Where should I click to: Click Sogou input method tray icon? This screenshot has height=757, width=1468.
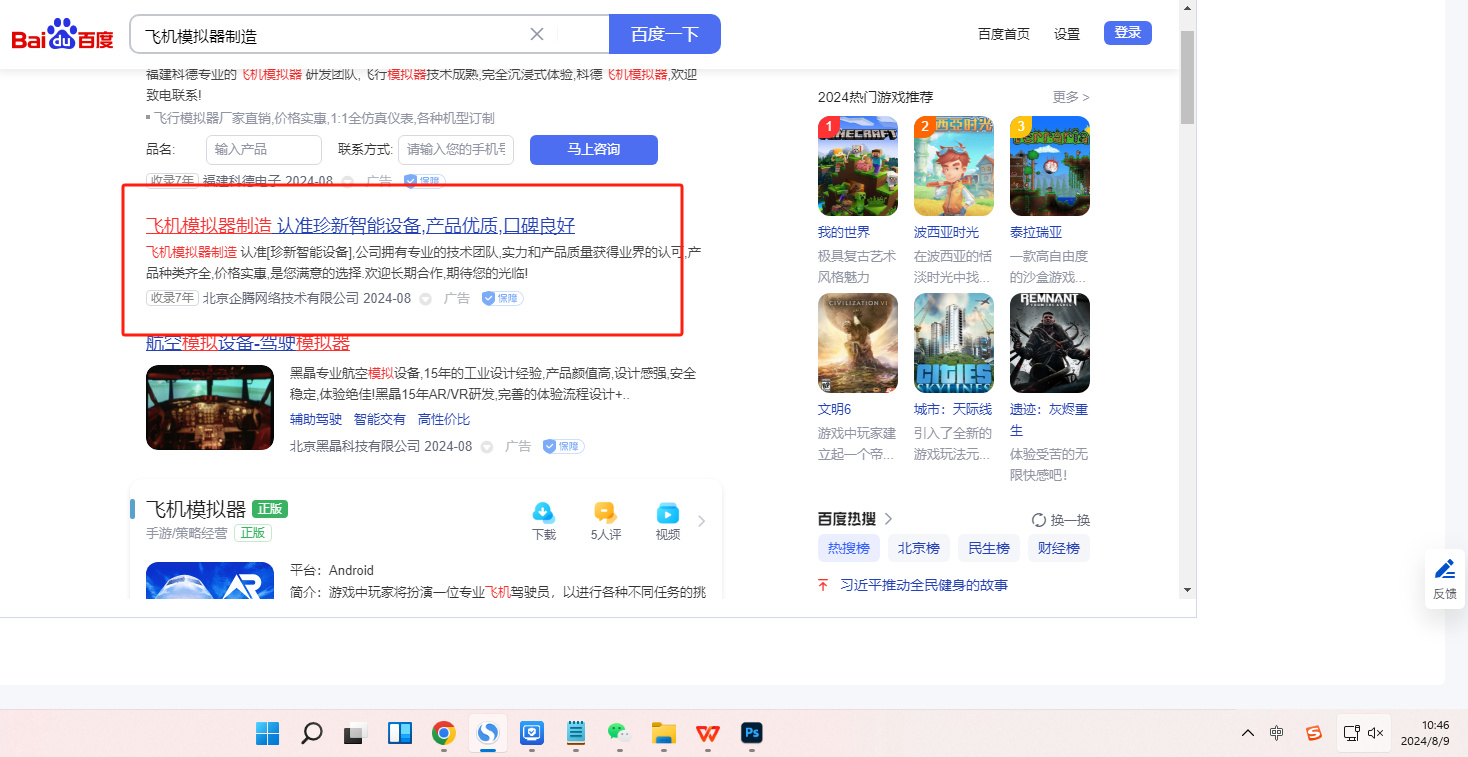[1315, 733]
